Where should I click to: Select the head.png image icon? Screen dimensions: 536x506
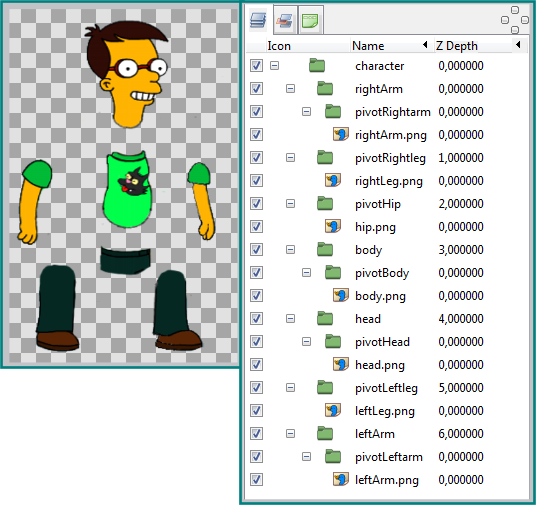(341, 364)
